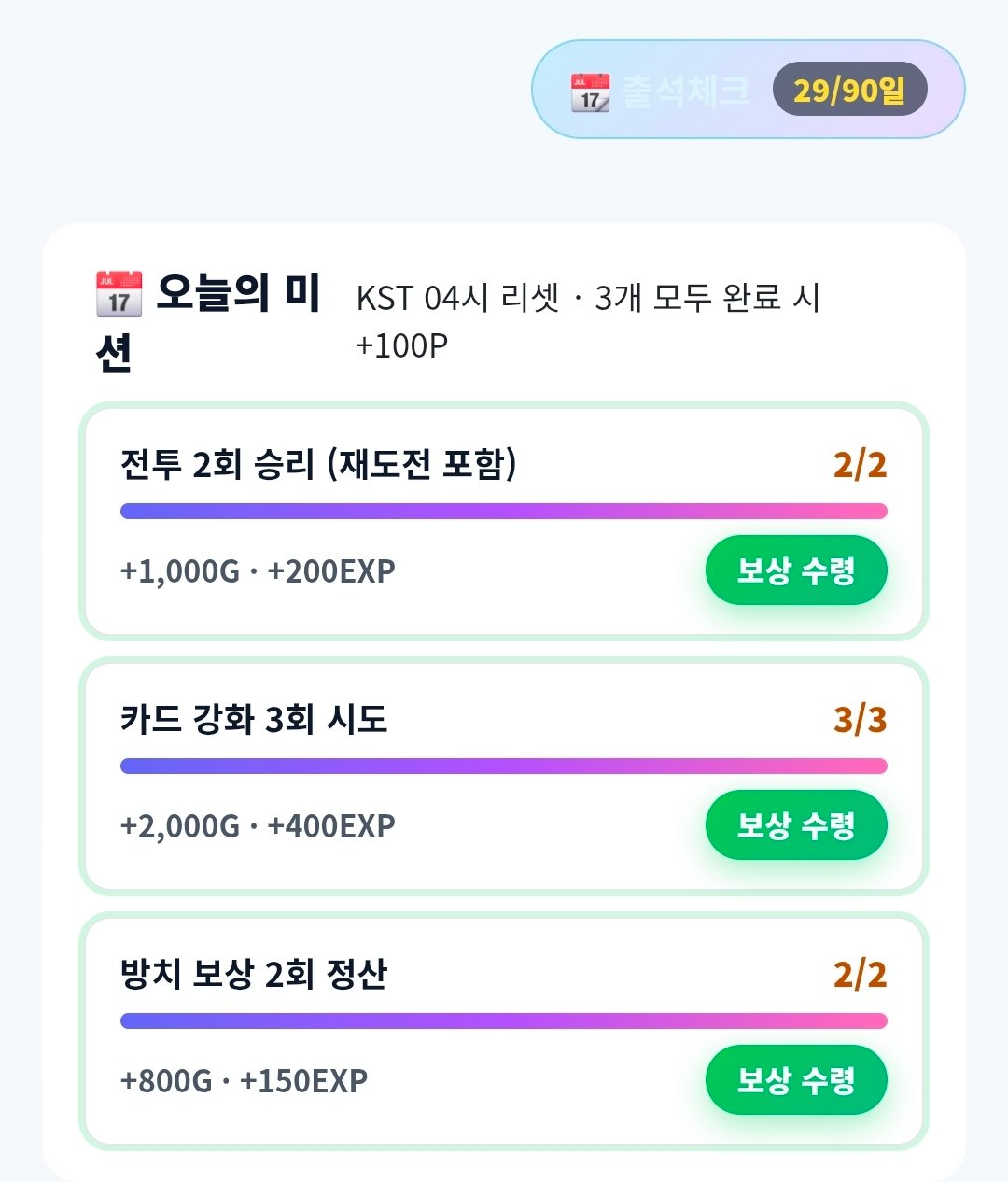Select the 전투 2회 승리 (재도전 포함) title
The width and height of the screenshot is (1008, 1182).
point(318,464)
